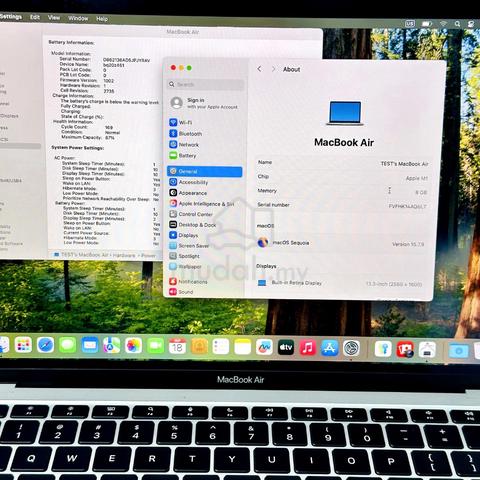Sign in with your Apple Account
The width and height of the screenshot is (480, 480).
click(x=205, y=103)
